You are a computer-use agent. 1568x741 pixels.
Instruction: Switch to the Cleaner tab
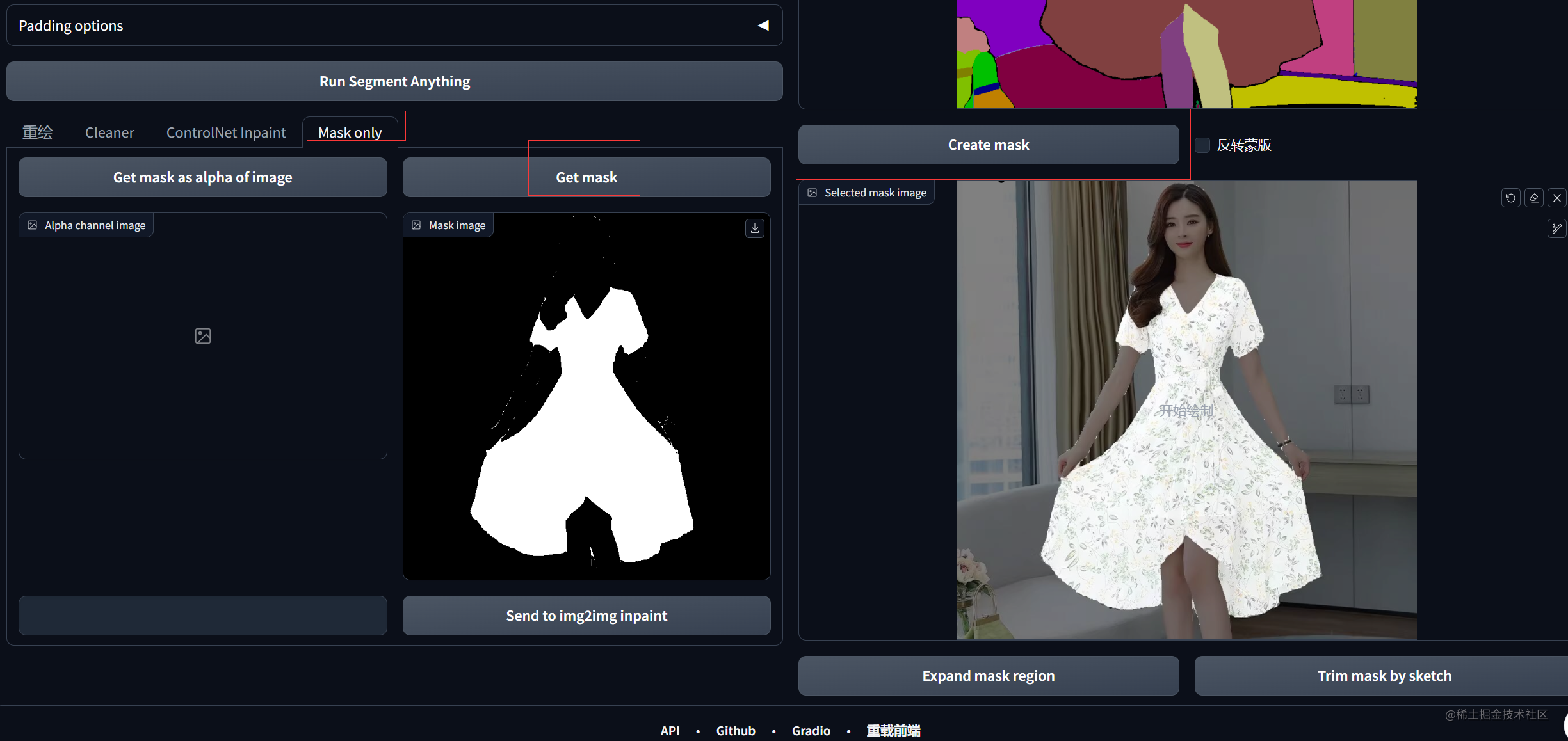click(109, 132)
